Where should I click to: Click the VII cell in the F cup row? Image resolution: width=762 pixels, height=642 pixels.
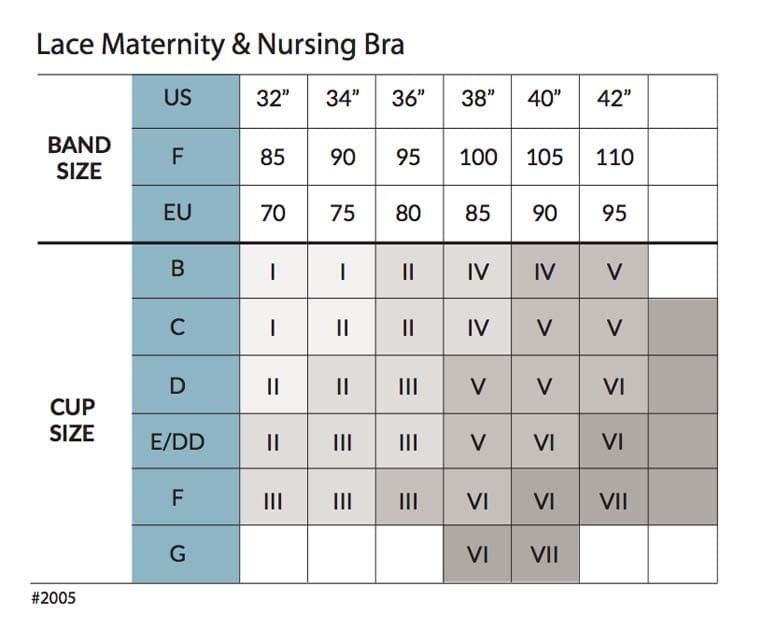click(613, 498)
